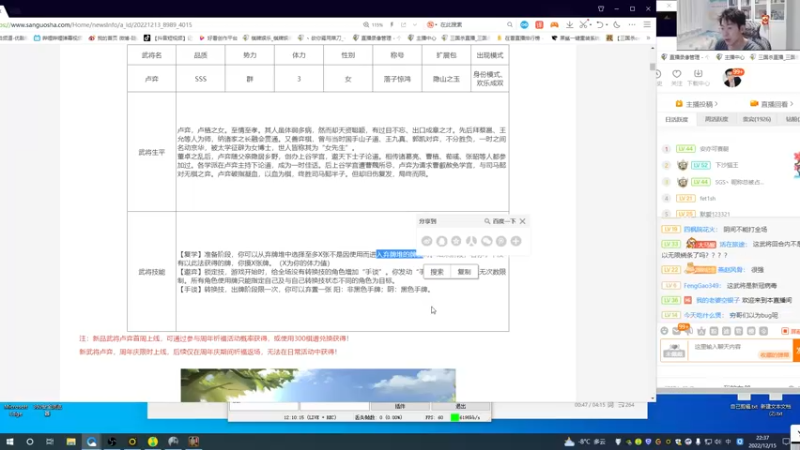The height and width of the screenshot is (450, 800).
Task: Open the 新建文本文档 desktop file
Action: pos(776,403)
